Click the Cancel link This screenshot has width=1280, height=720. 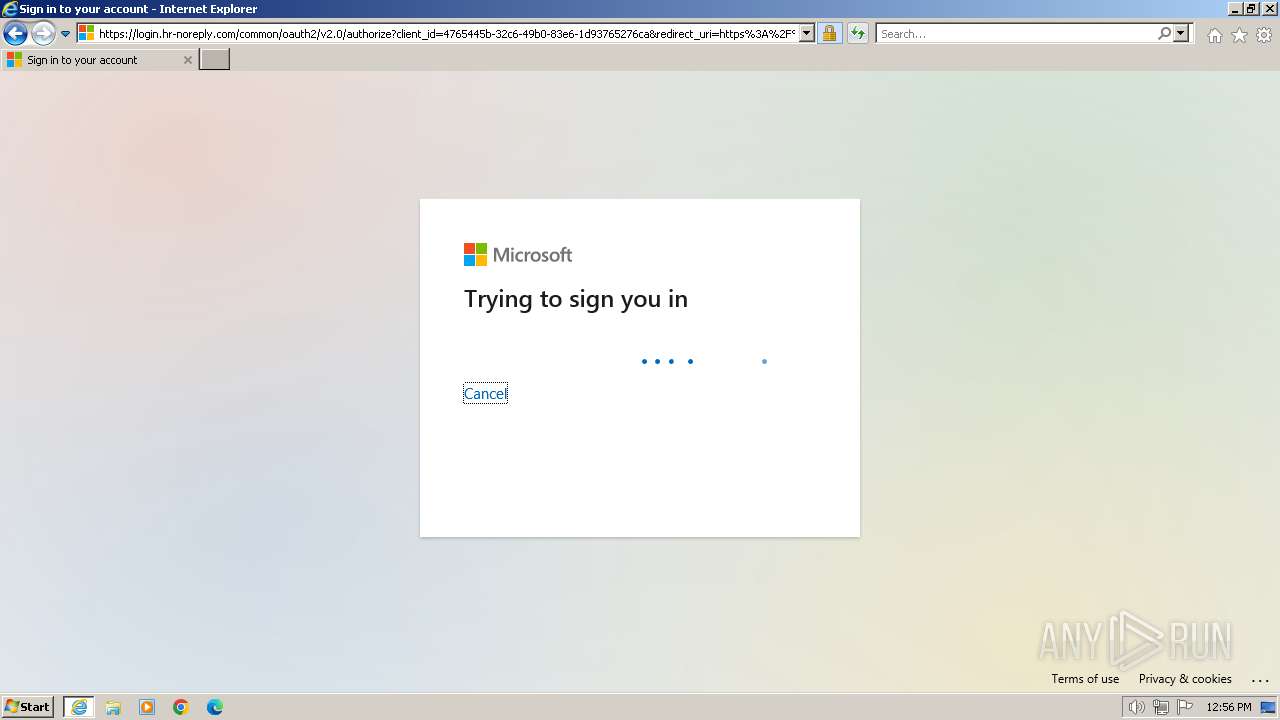[485, 394]
